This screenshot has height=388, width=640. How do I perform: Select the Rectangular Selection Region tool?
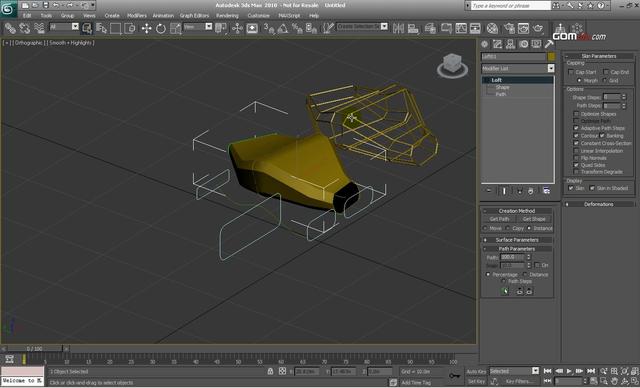point(116,28)
